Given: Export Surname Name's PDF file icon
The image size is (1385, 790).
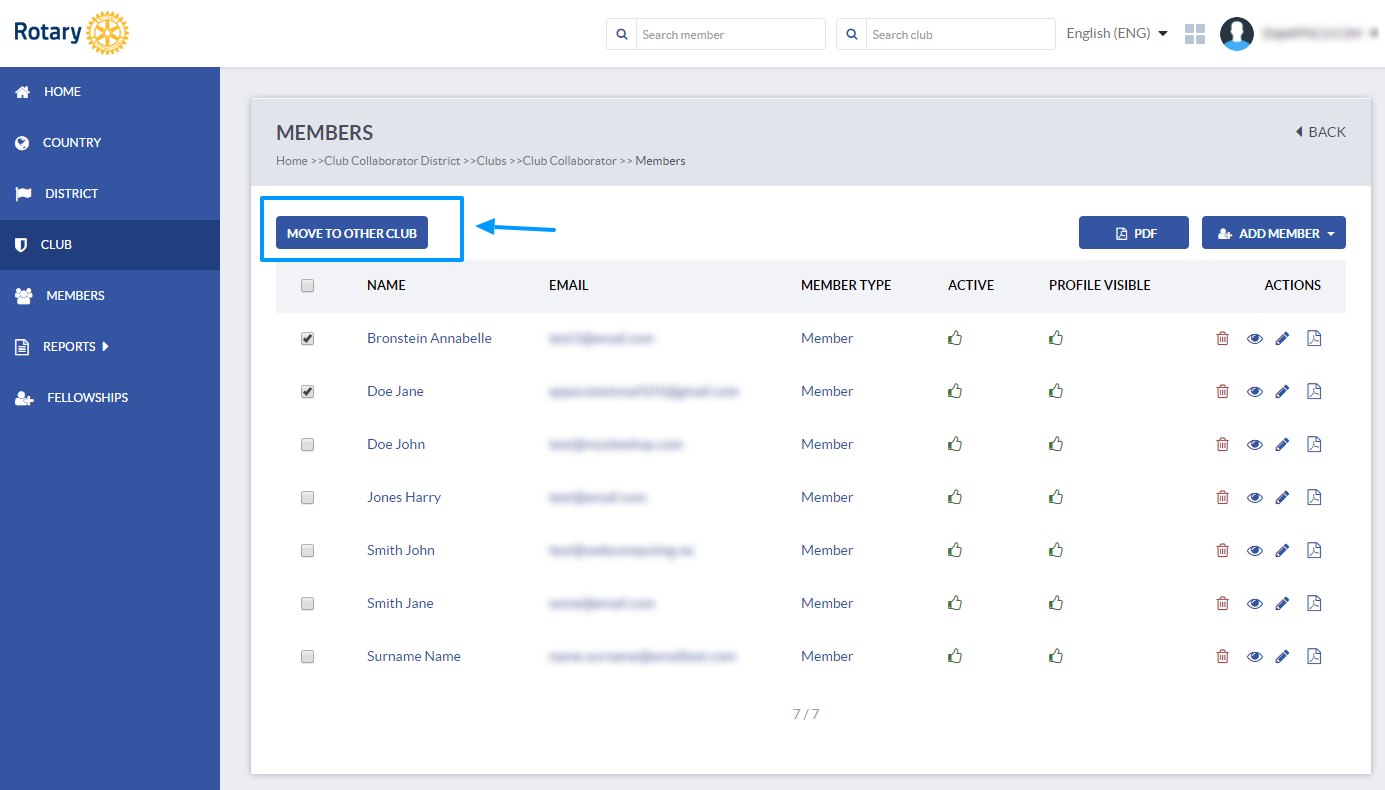Looking at the screenshot, I should (1315, 656).
